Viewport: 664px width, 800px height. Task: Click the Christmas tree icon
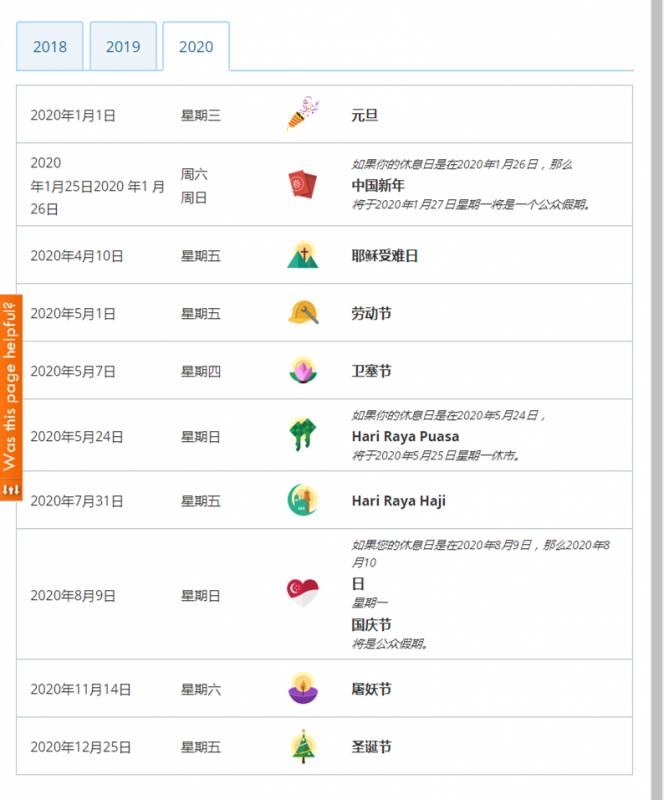point(302,746)
